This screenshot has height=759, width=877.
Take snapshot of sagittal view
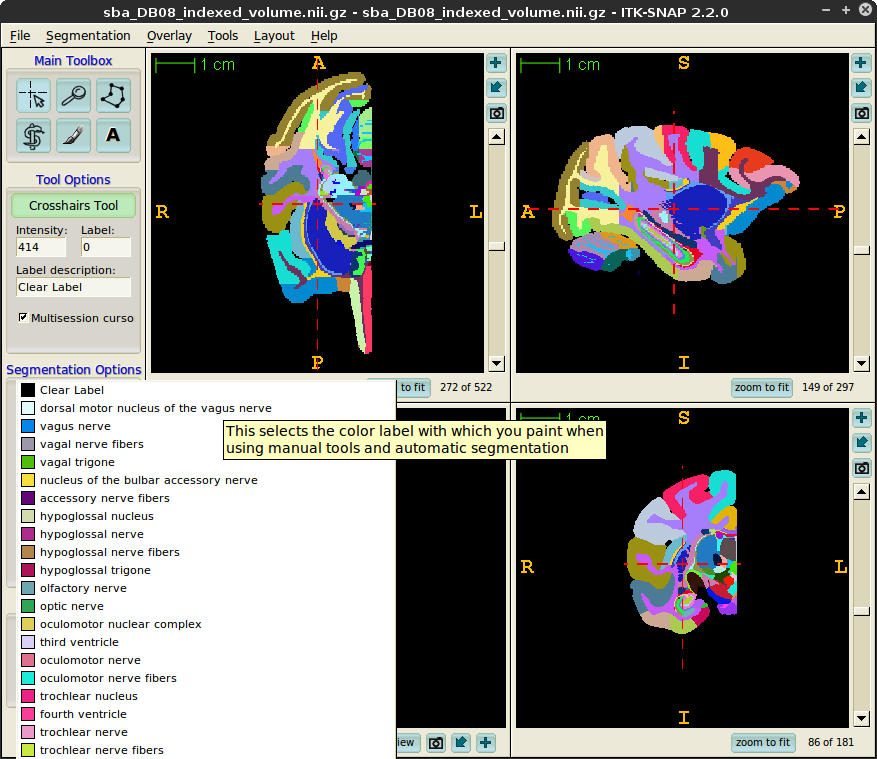click(x=861, y=113)
